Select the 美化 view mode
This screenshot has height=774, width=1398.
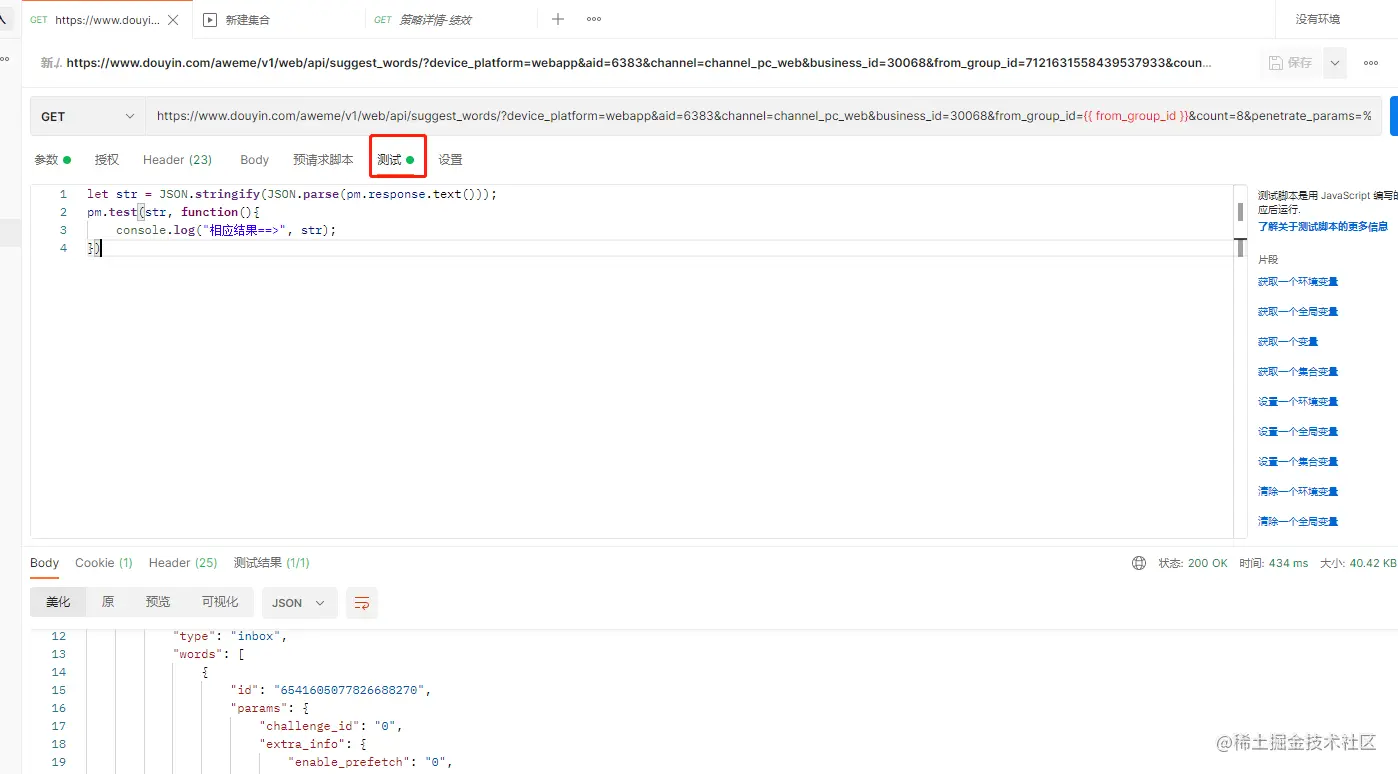58,602
